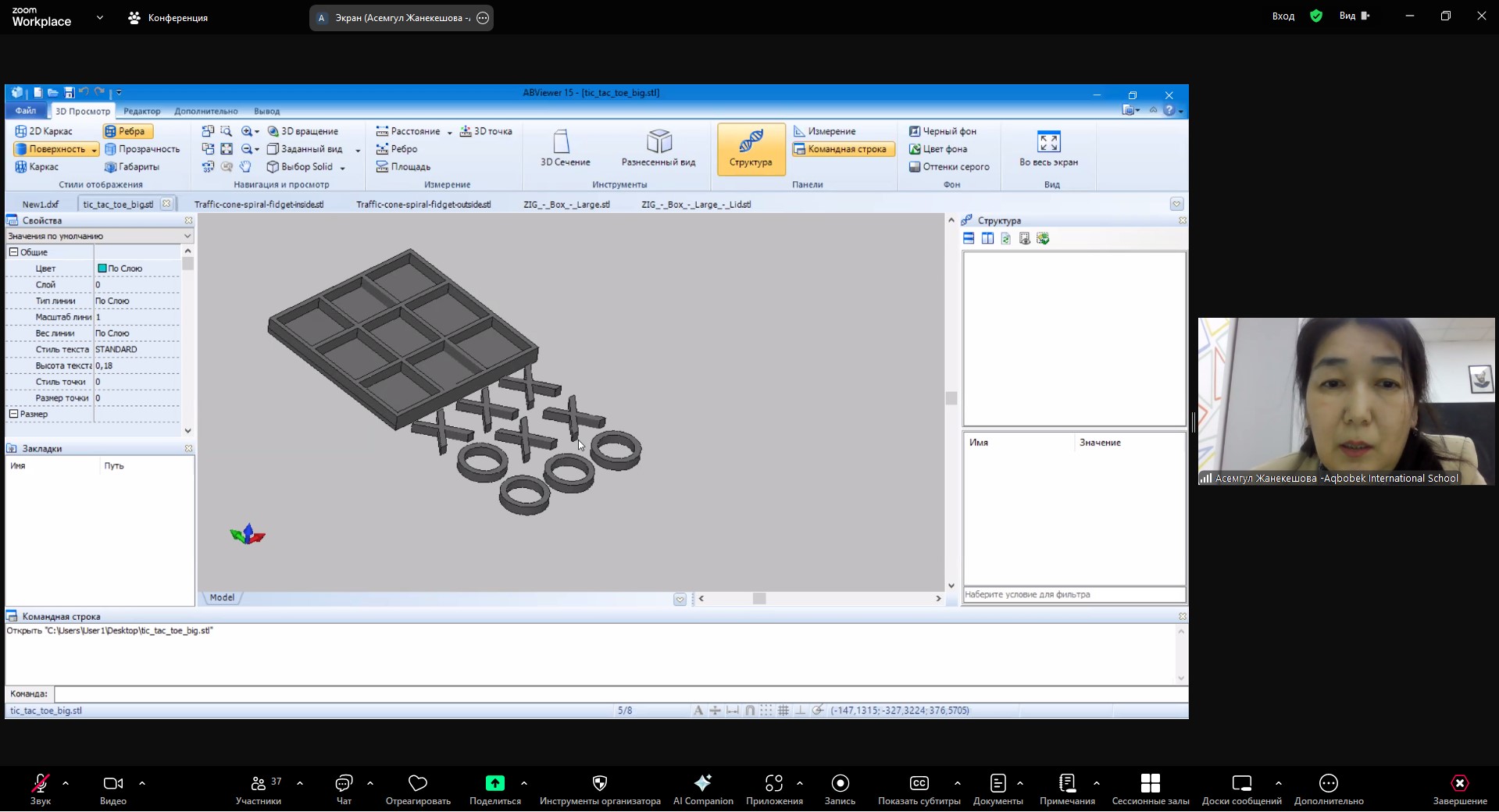1499x812 pixels.
Task: Collapse the Общие properties group
Action: tap(13, 252)
